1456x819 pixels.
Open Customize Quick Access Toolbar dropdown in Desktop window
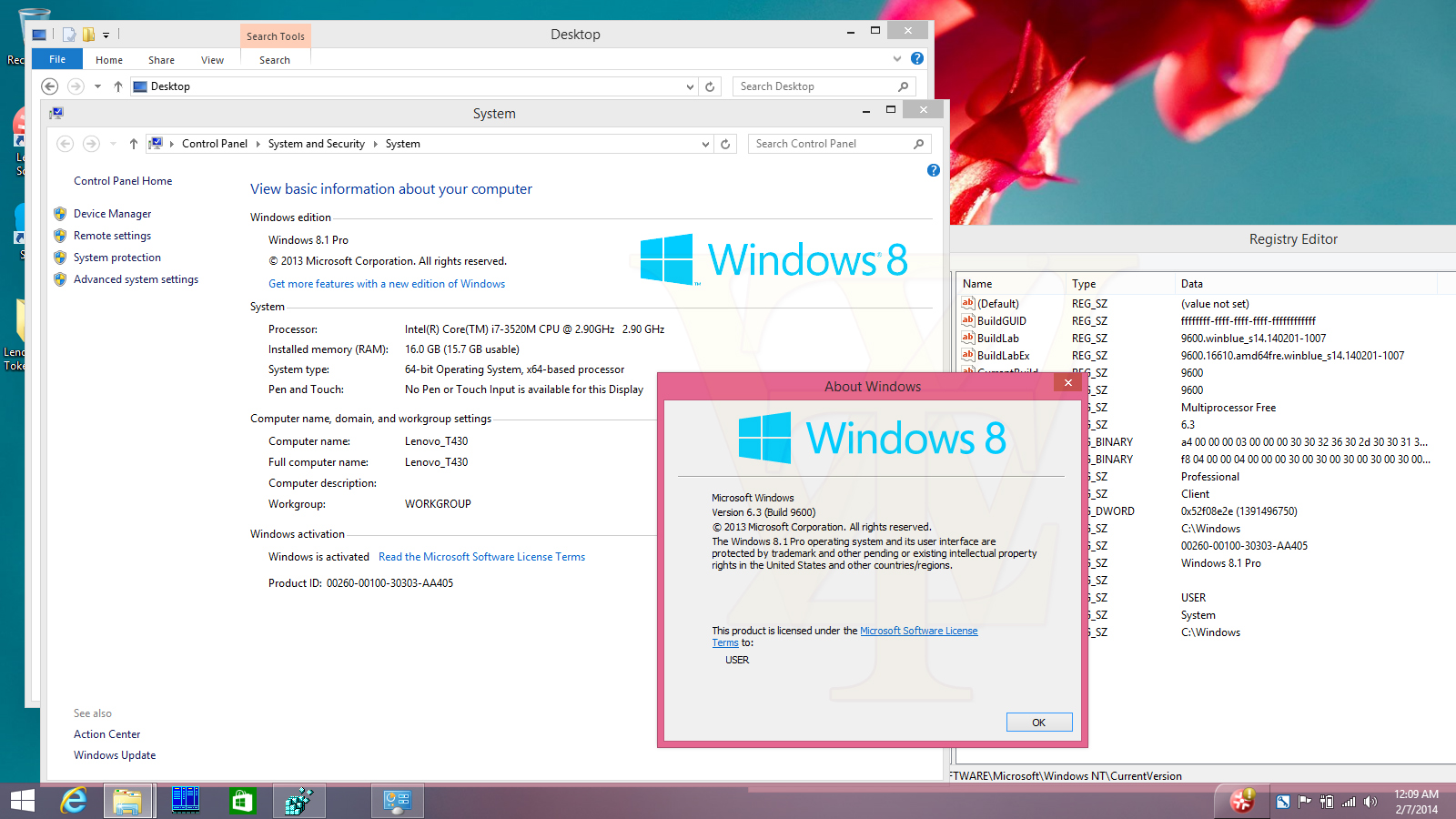pyautogui.click(x=106, y=35)
